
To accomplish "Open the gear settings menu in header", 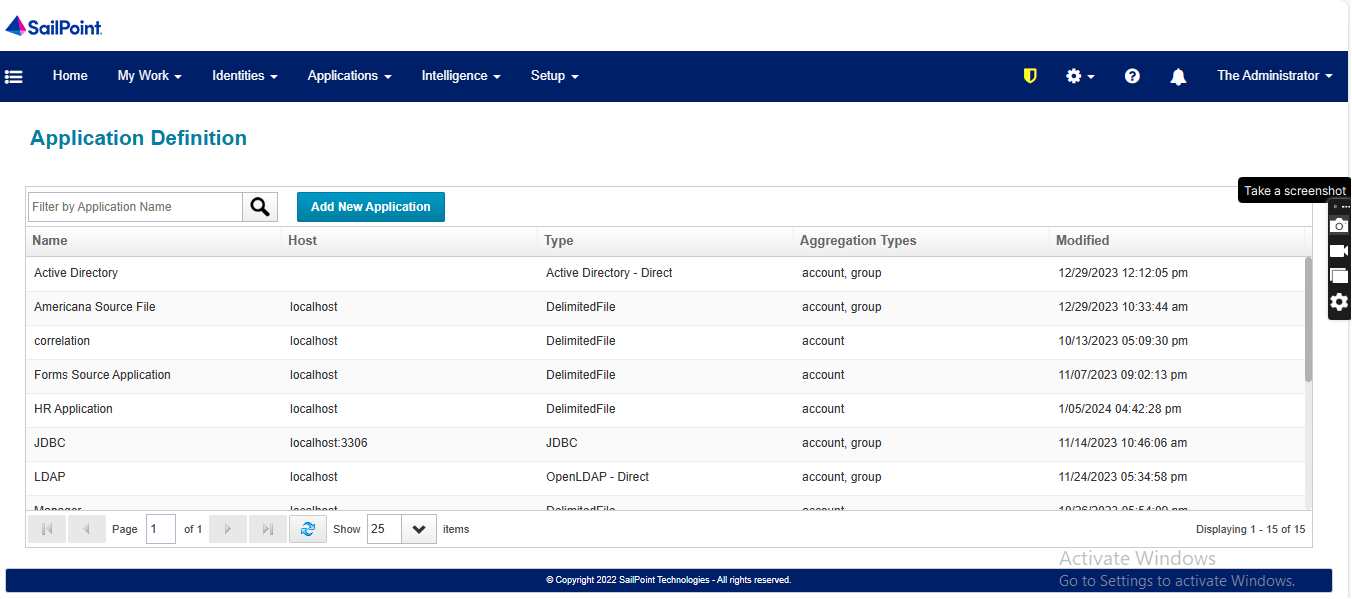I will click(x=1080, y=76).
